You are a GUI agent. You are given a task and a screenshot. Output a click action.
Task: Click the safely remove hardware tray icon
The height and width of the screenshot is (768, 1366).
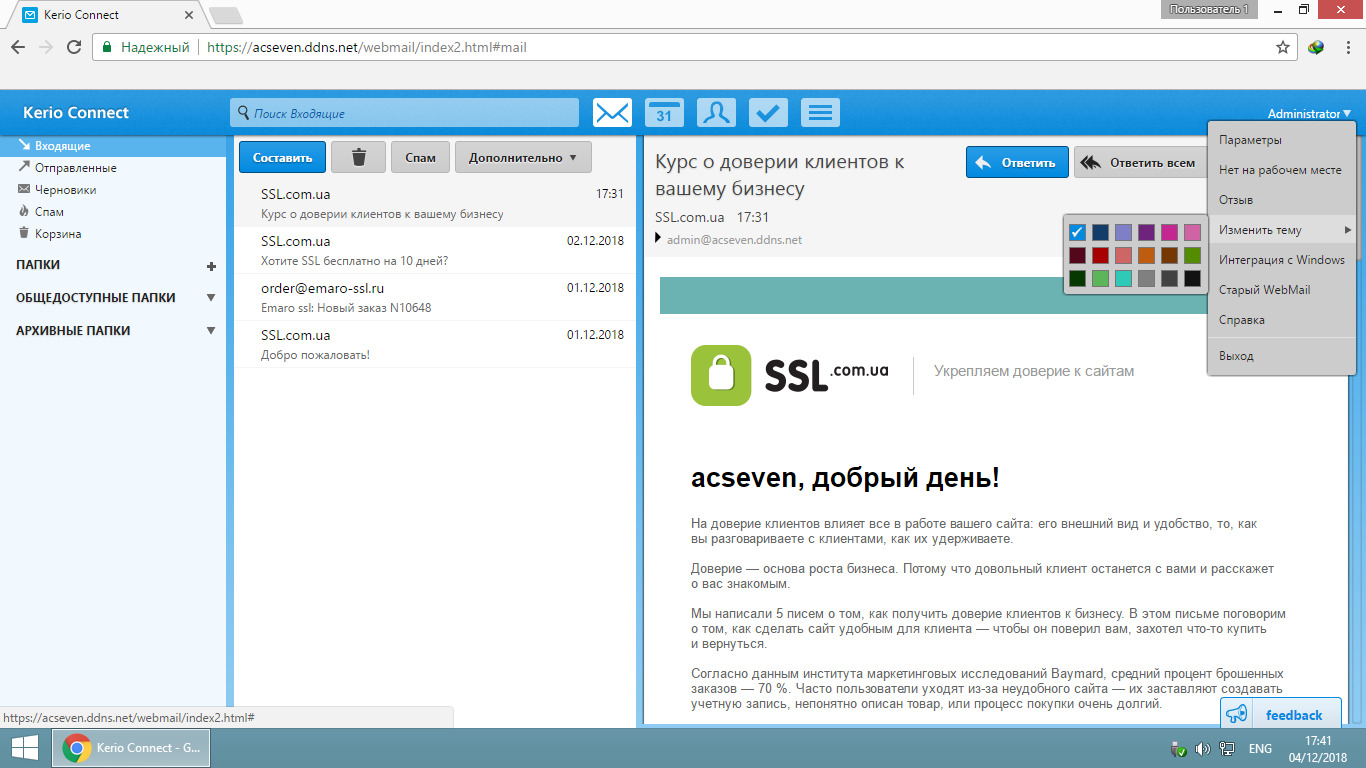click(x=1178, y=749)
